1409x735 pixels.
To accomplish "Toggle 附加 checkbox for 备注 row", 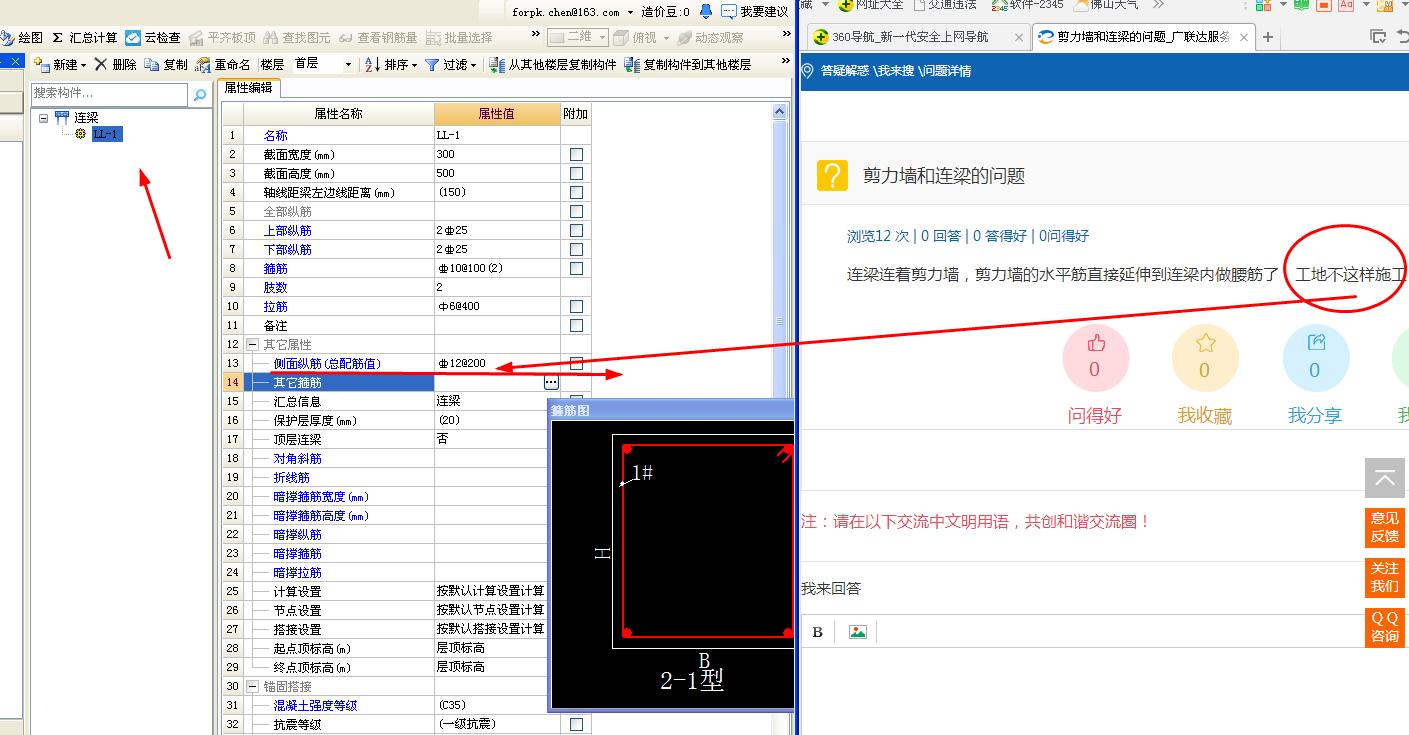I will coord(576,325).
